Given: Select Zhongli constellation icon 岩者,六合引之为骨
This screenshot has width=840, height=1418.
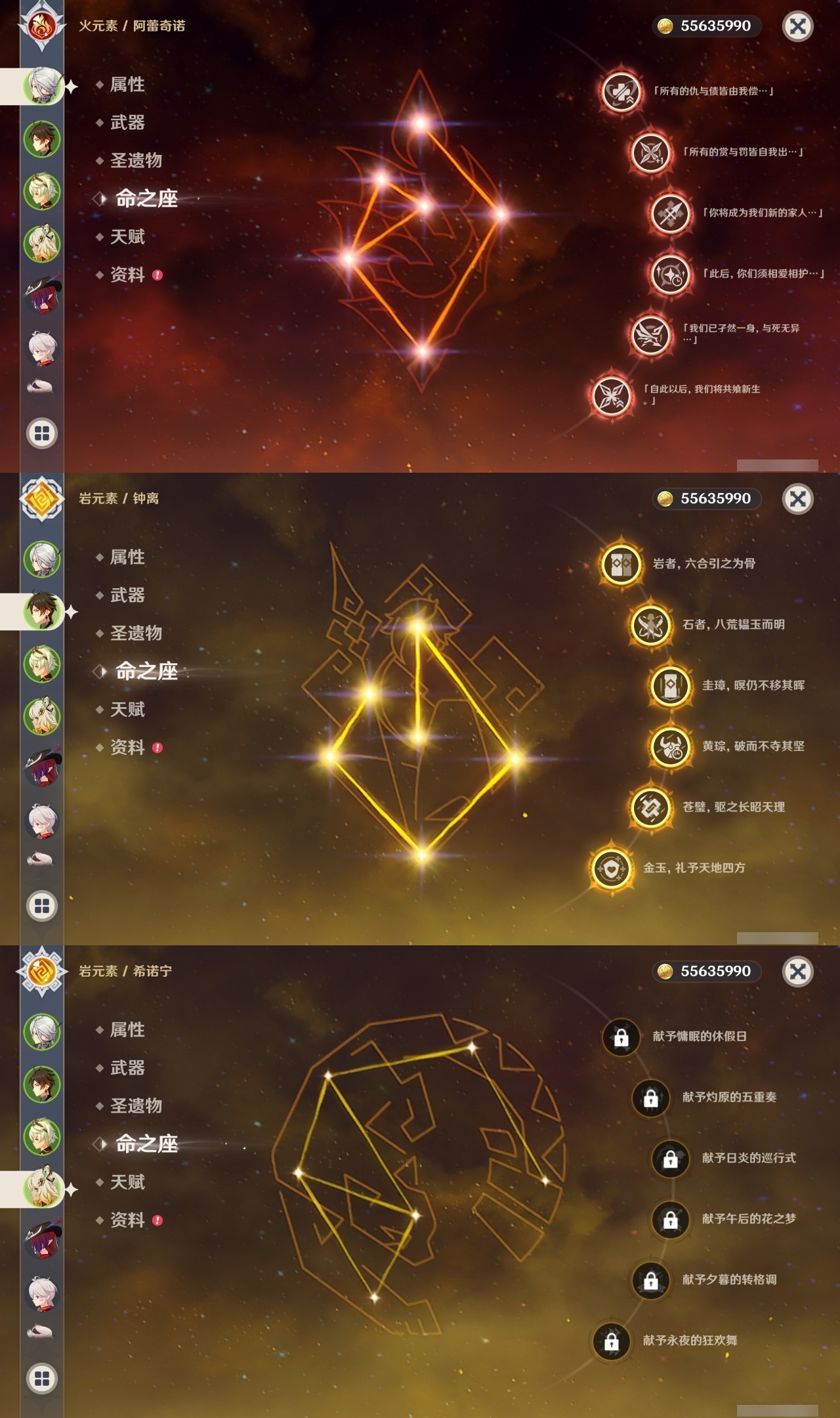Looking at the screenshot, I should [621, 564].
